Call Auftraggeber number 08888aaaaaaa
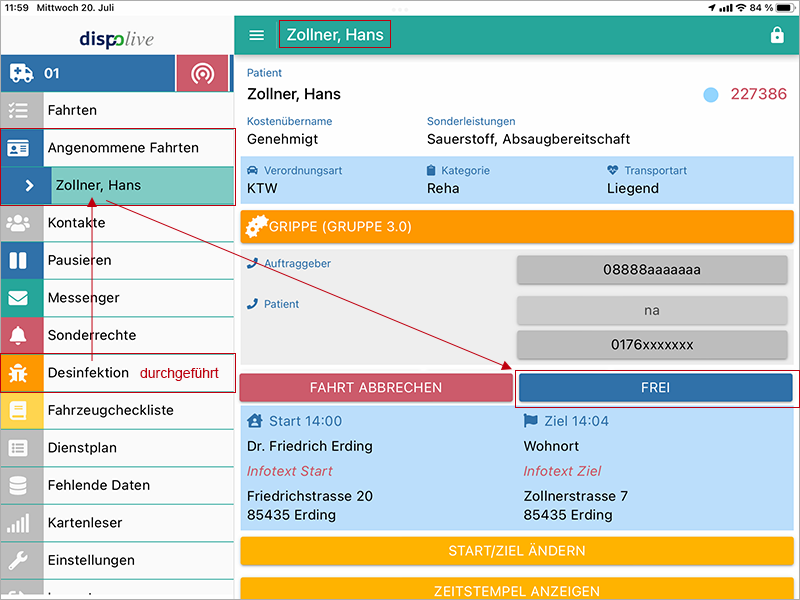800x600 pixels. point(652,270)
